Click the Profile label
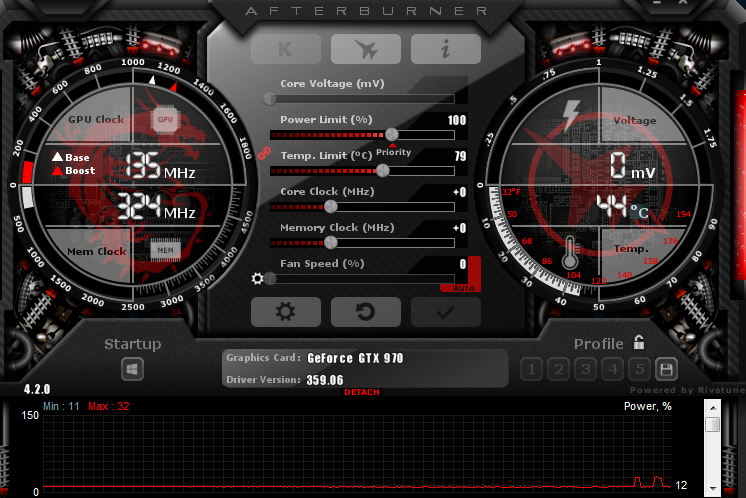746x498 pixels. coord(599,343)
